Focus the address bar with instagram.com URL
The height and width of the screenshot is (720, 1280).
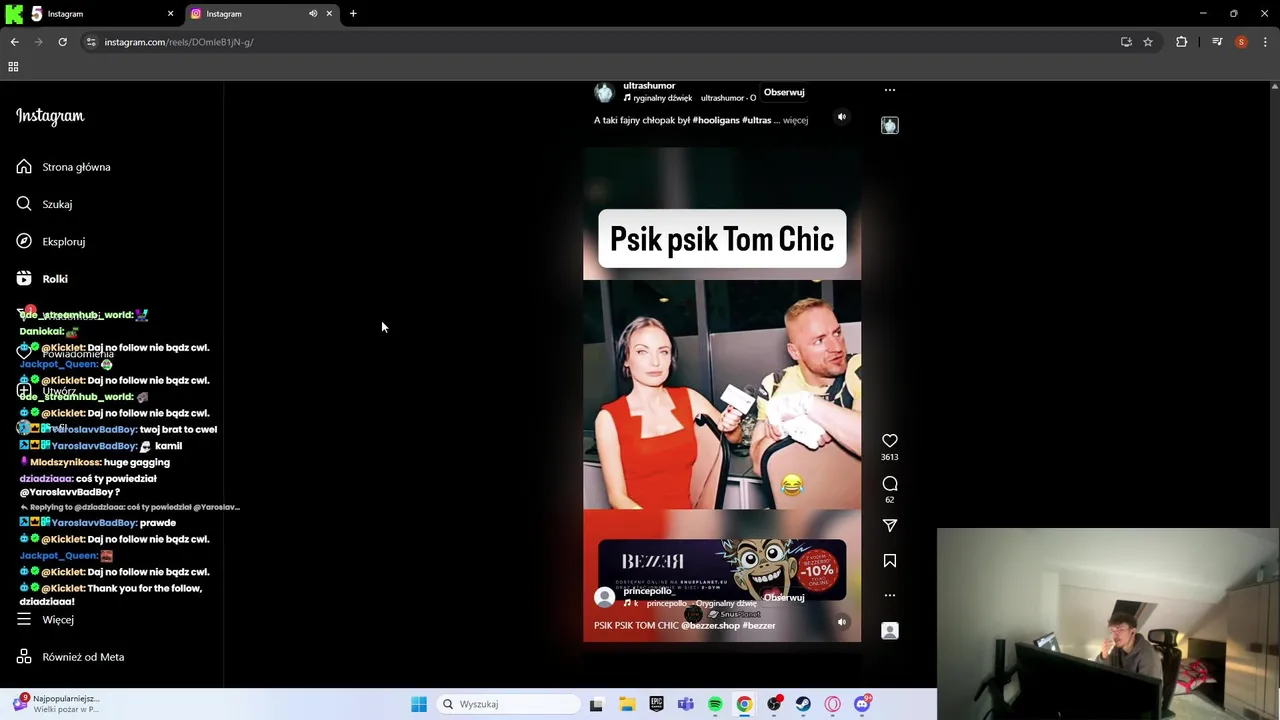(x=600, y=42)
